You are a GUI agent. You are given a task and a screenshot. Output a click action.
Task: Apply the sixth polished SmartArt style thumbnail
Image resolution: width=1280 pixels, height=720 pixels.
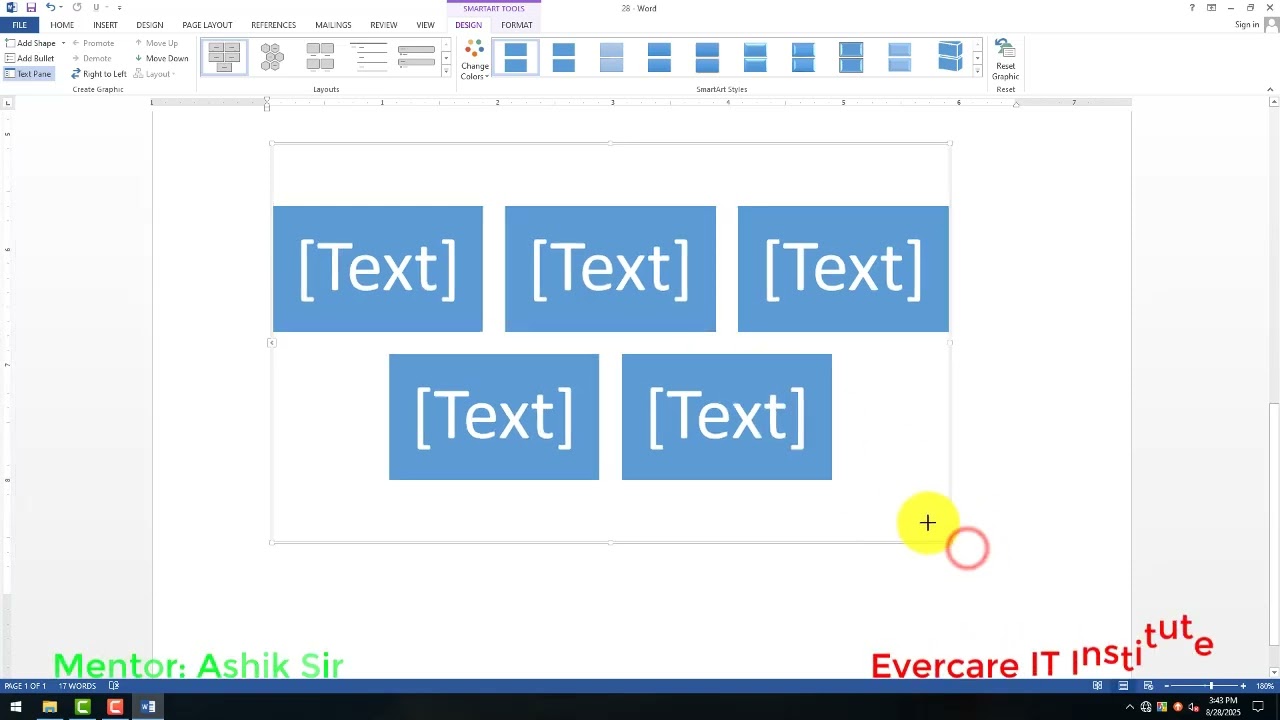[x=755, y=57]
